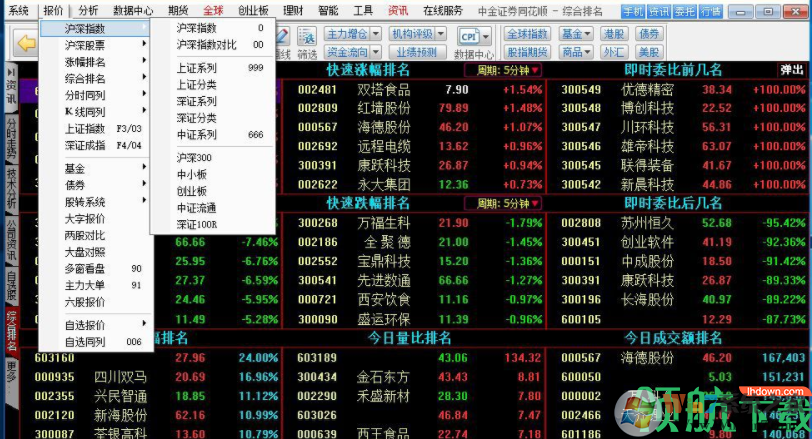Screen dimensions: 812x439
Task: Open the 商品 toolbar dropdown
Action: [576, 52]
